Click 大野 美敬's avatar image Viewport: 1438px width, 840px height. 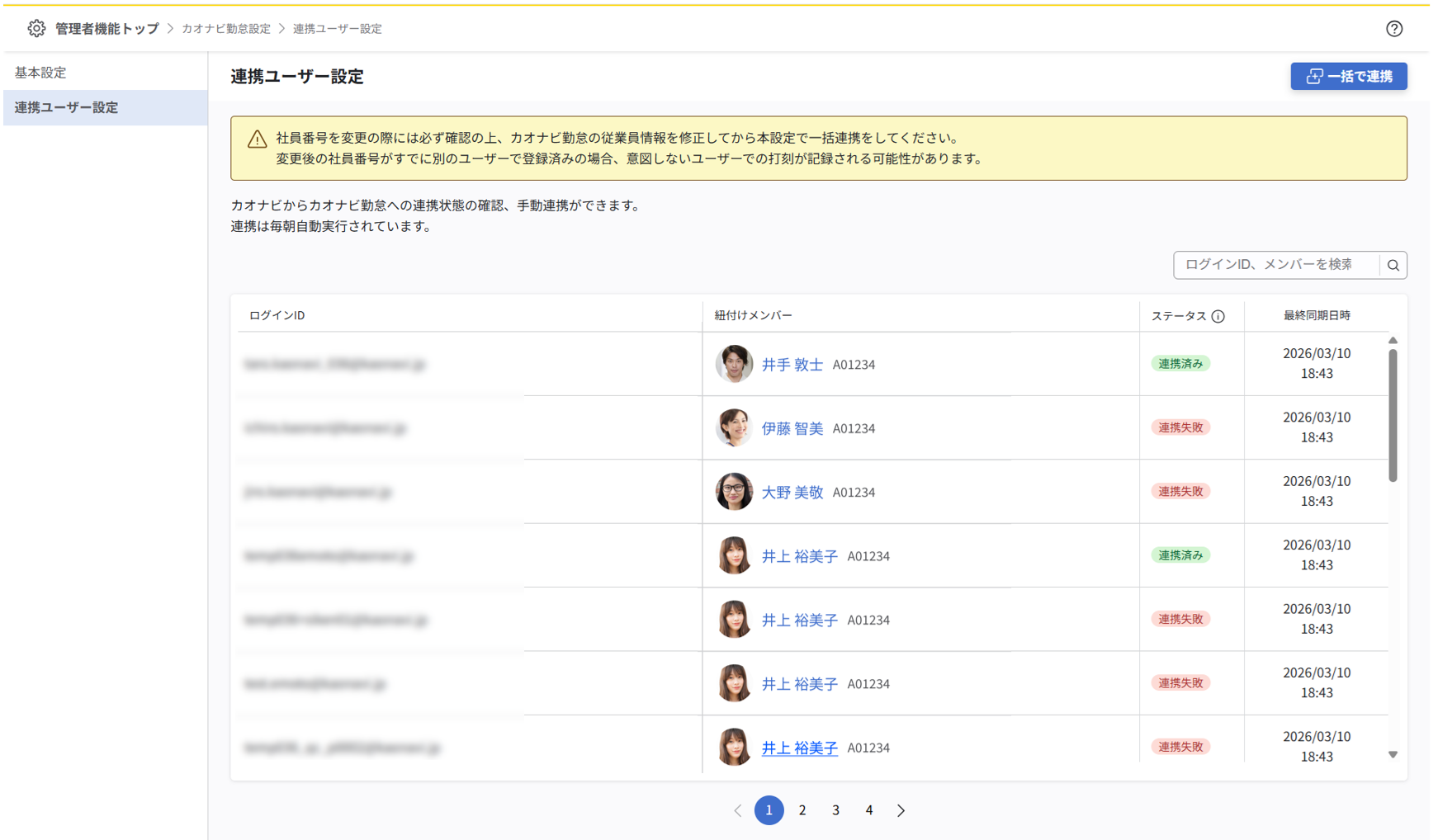click(734, 491)
